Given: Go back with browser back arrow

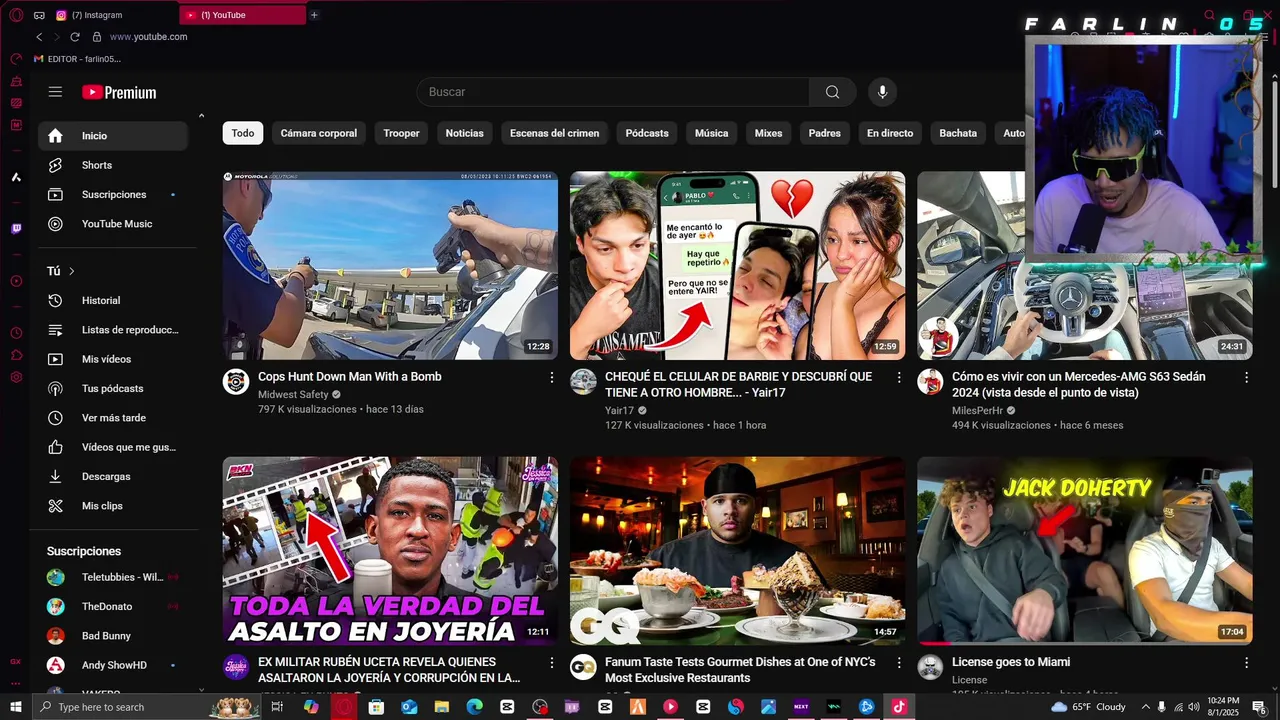Looking at the screenshot, I should coord(39,37).
